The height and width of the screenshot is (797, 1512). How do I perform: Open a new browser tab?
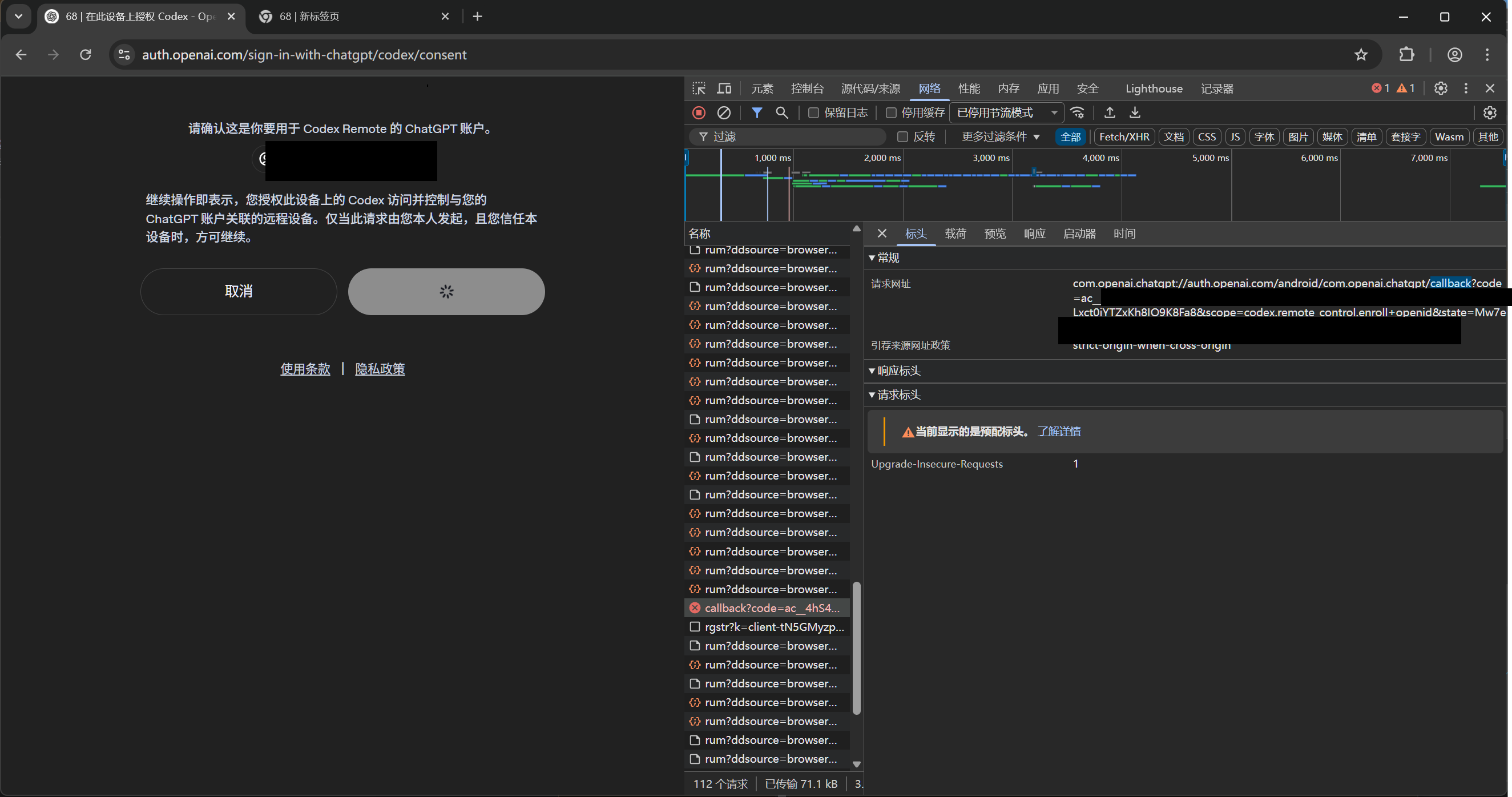(477, 17)
